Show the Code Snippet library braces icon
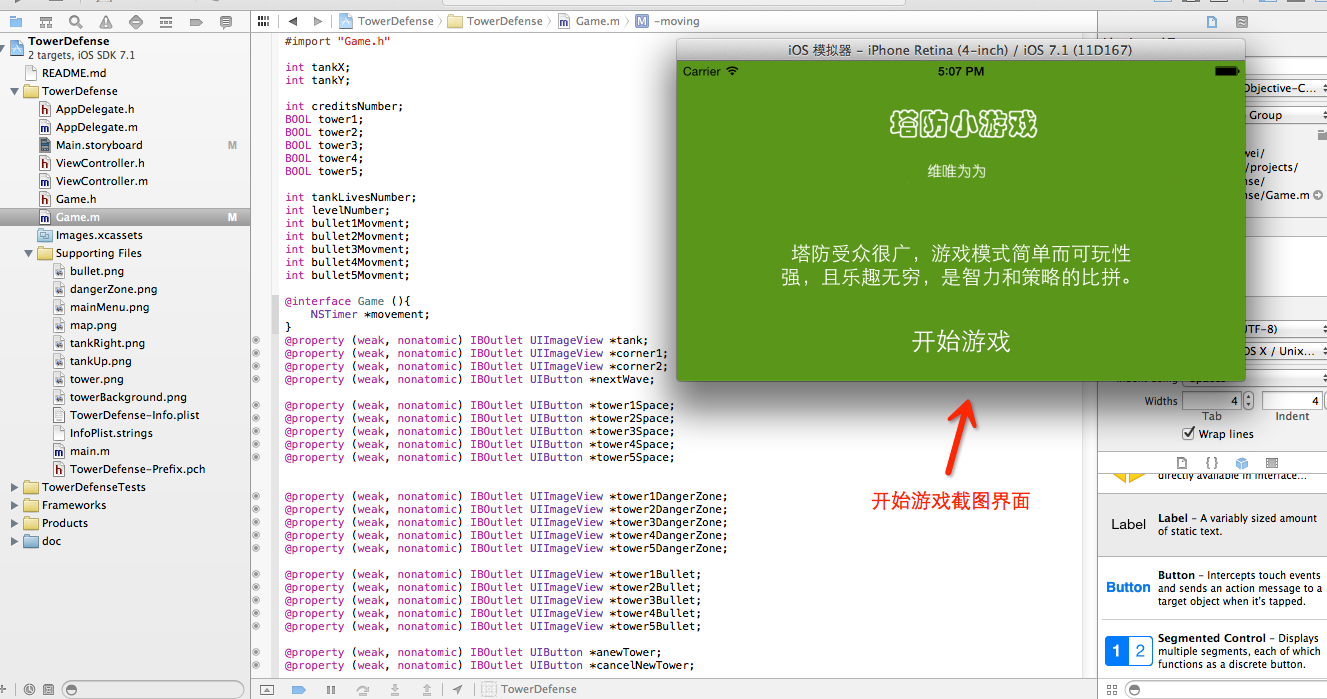This screenshot has height=699, width=1327. pos(1211,463)
